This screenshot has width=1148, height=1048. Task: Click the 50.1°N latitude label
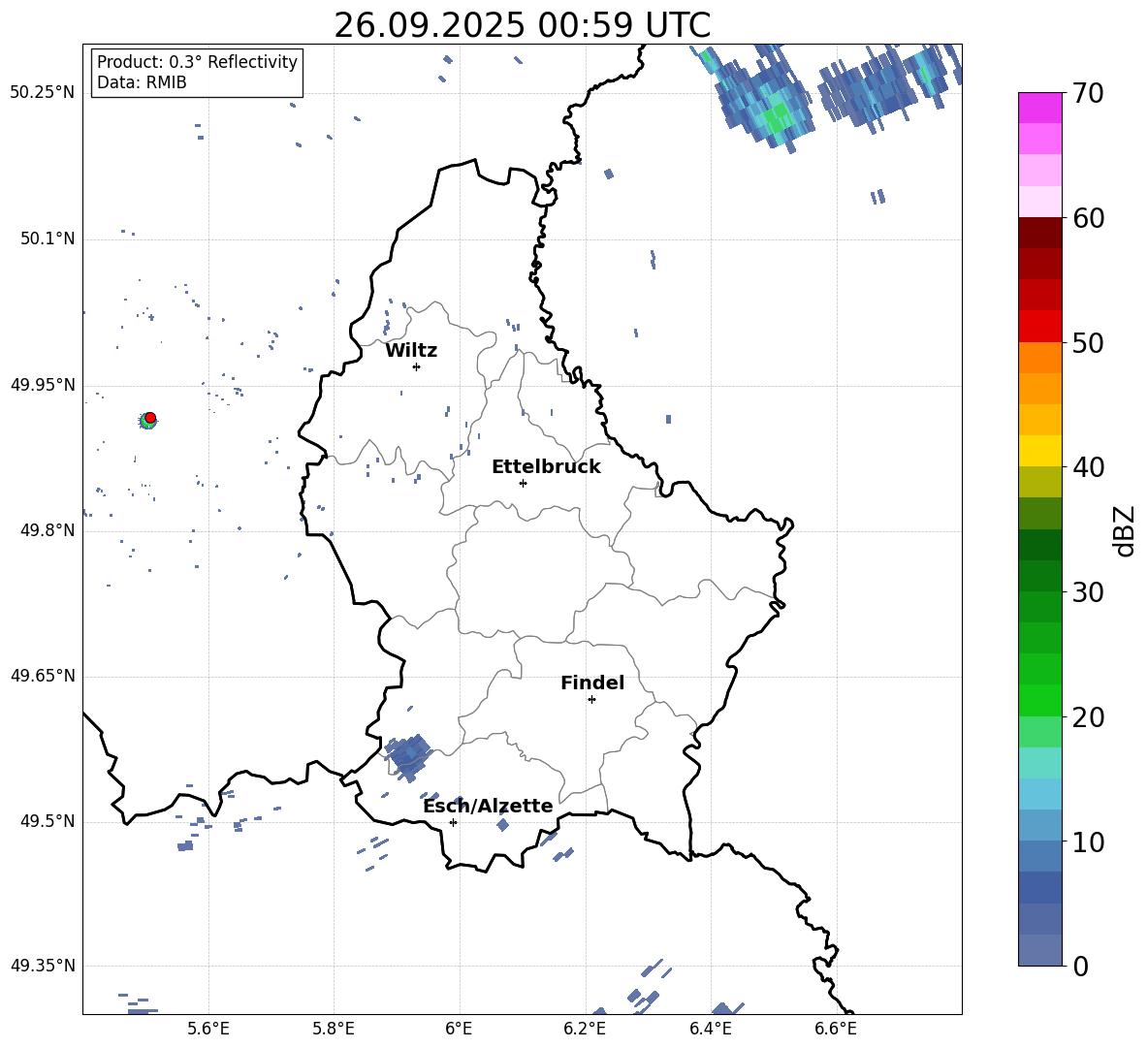[x=47, y=239]
